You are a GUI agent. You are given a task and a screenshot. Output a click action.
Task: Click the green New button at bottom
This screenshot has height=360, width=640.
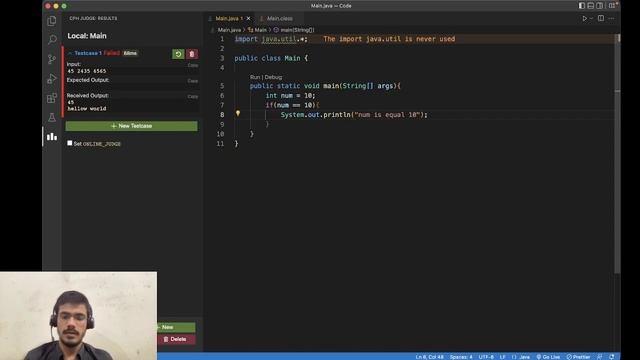(x=176, y=327)
